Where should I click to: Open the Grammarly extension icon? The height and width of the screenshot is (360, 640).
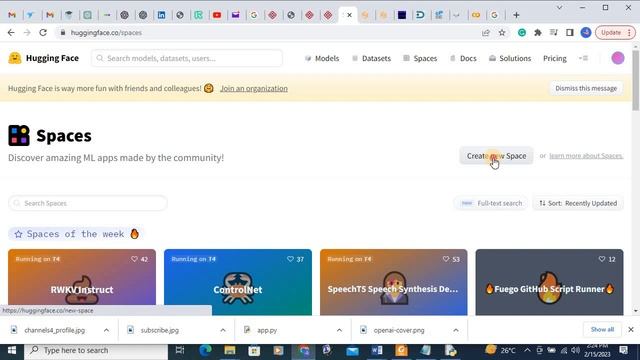[x=522, y=33]
